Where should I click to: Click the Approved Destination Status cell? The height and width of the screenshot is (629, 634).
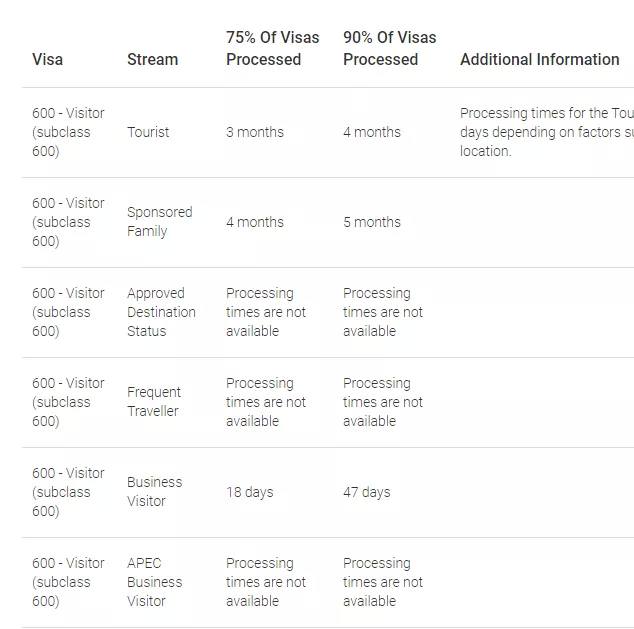tap(161, 312)
